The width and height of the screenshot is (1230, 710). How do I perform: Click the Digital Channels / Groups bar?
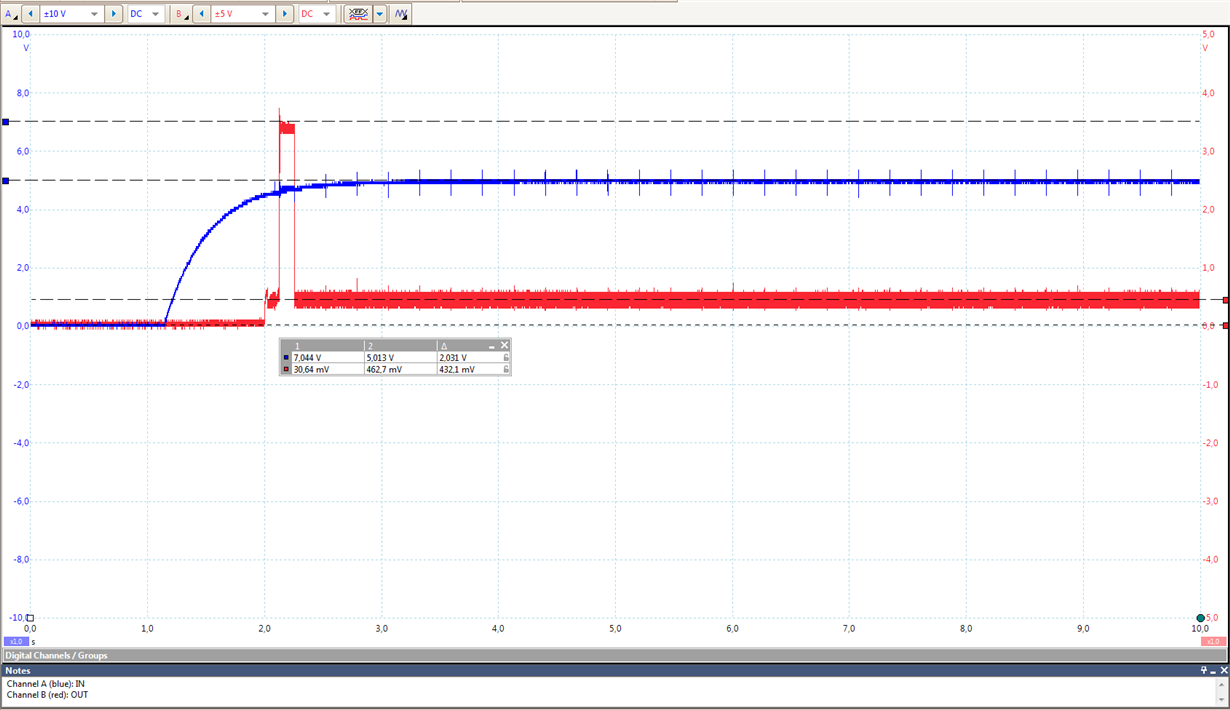(615, 655)
